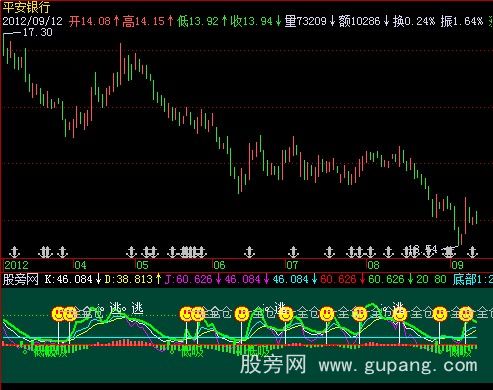The width and height of the screenshot is (493, 390).
Task: Click the K:46.084 indicator value
Action: [x=69, y=279]
